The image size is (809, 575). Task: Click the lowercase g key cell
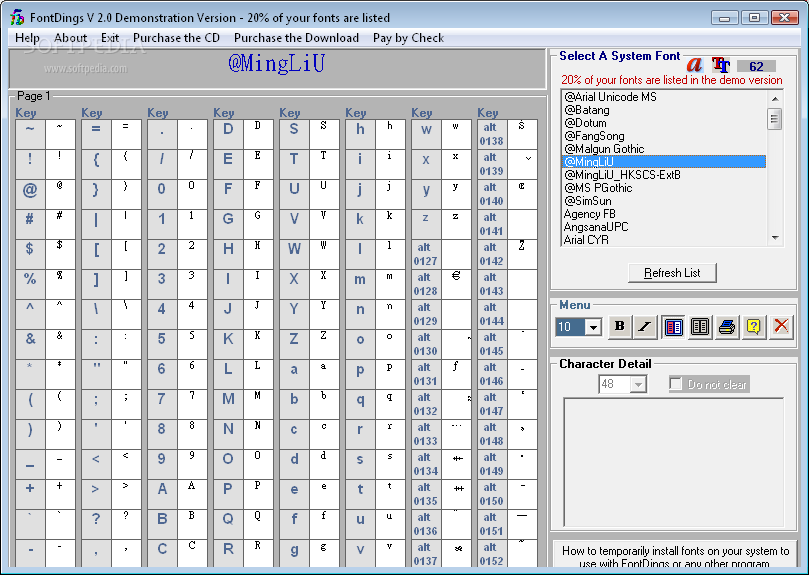click(295, 553)
